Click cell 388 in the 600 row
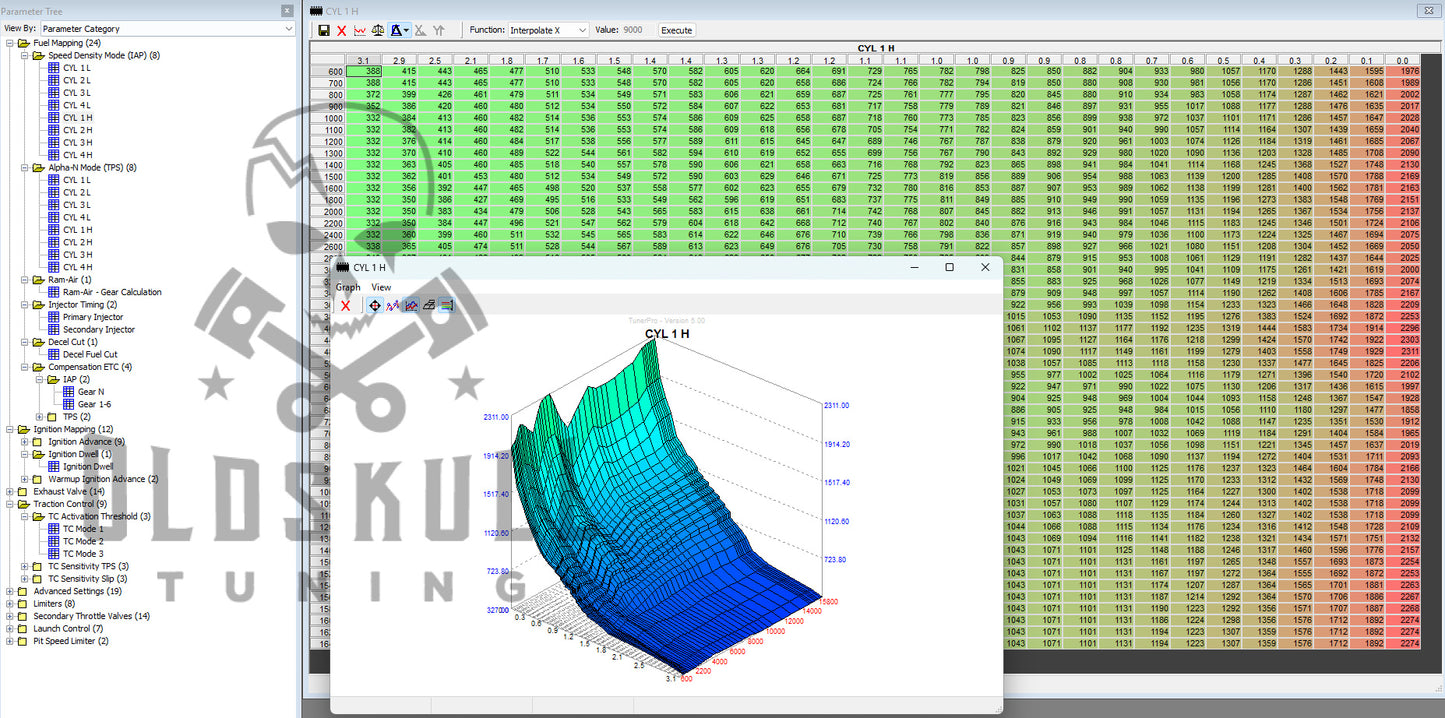This screenshot has width=1445, height=718. pyautogui.click(x=364, y=72)
